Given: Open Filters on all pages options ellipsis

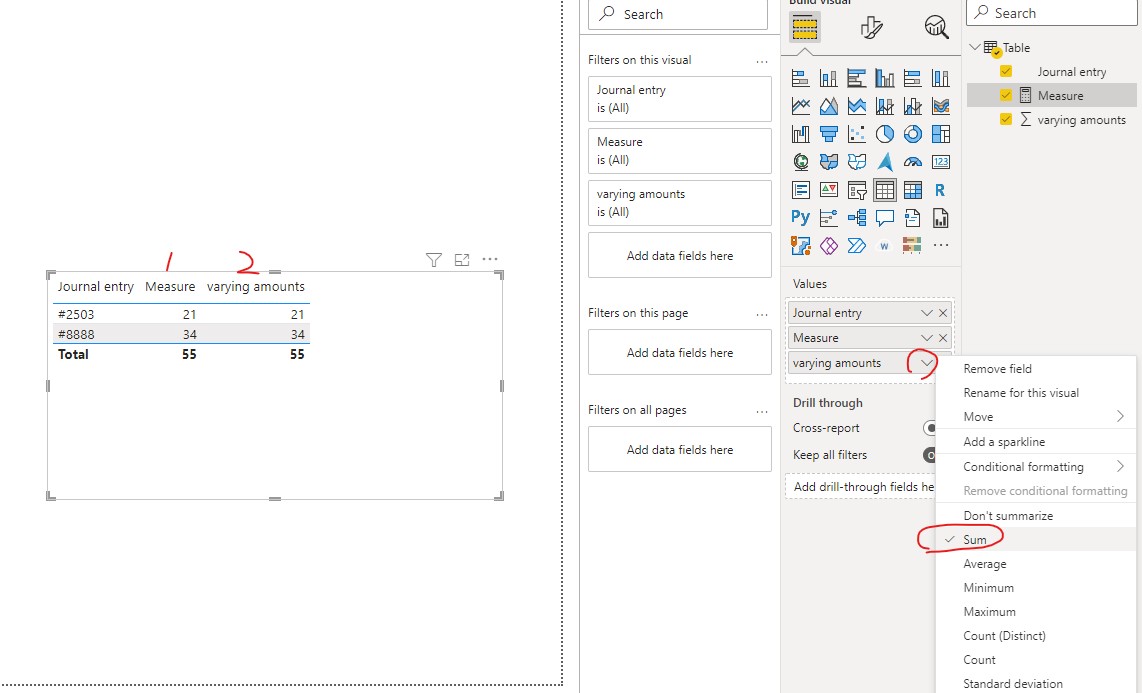Looking at the screenshot, I should [762, 411].
